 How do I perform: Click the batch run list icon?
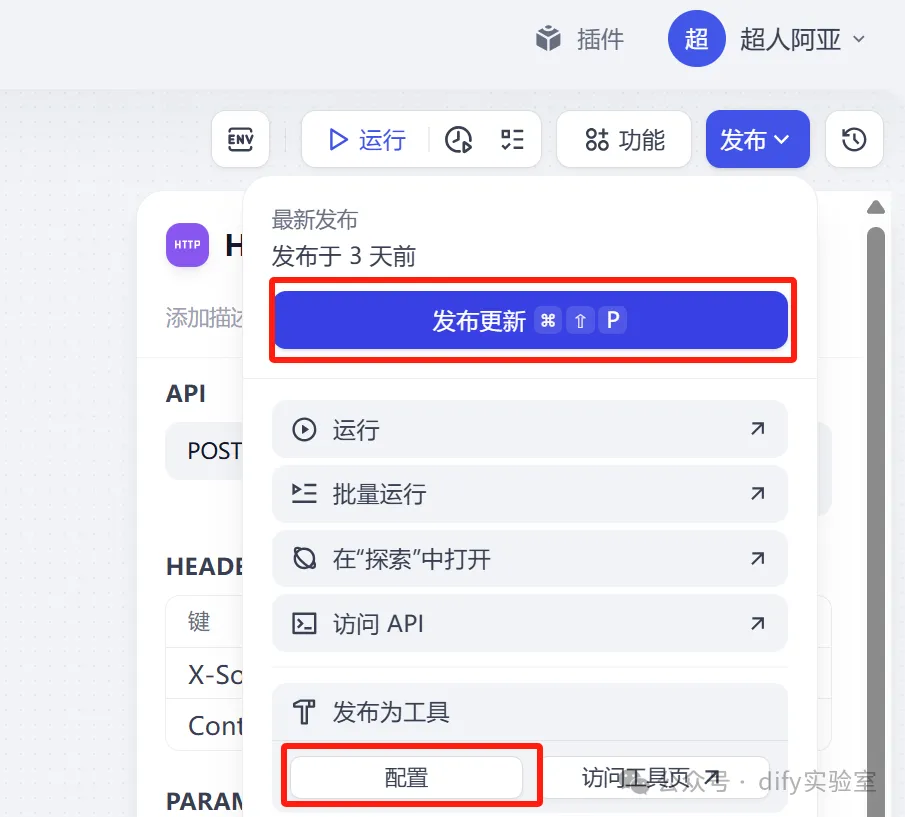[x=304, y=494]
